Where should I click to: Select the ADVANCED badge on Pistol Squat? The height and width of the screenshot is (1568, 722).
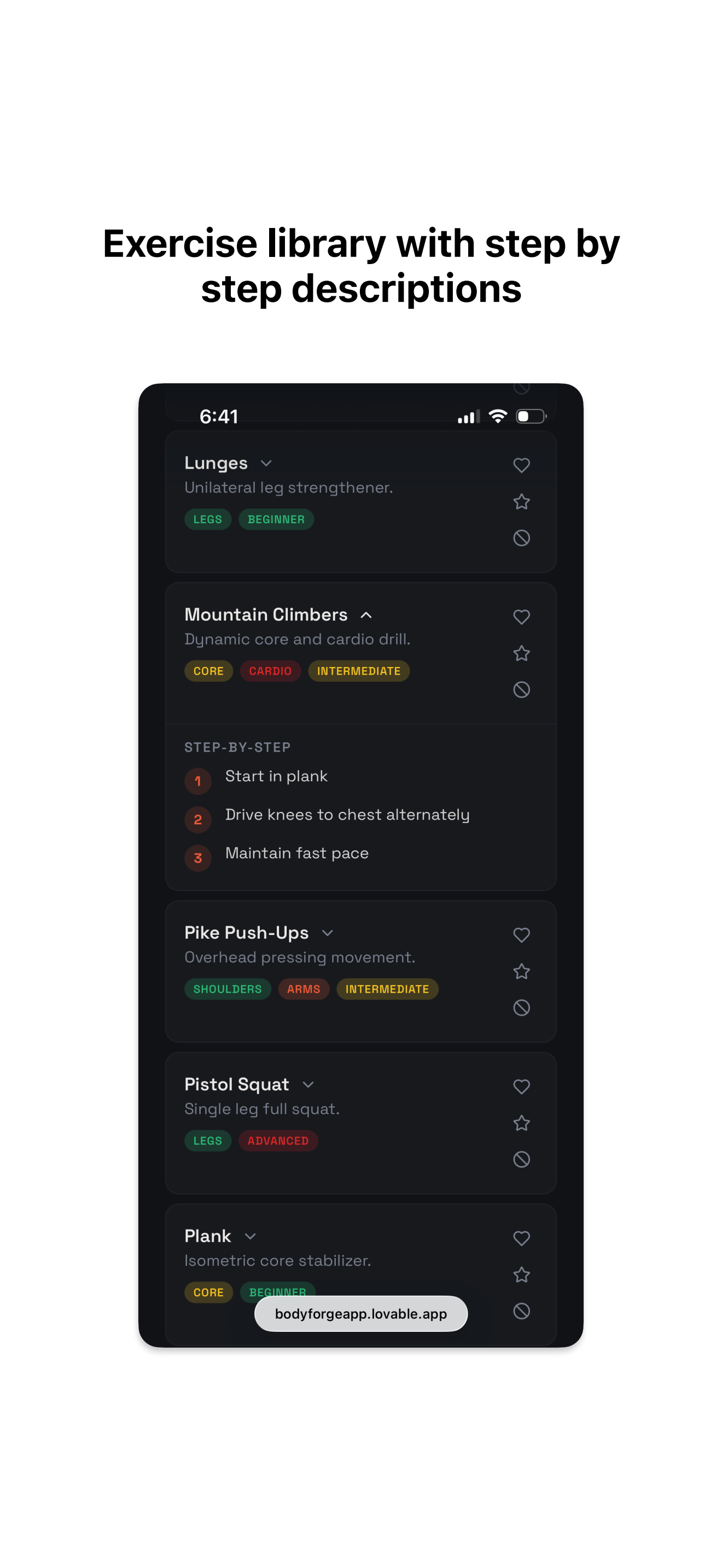click(278, 1140)
